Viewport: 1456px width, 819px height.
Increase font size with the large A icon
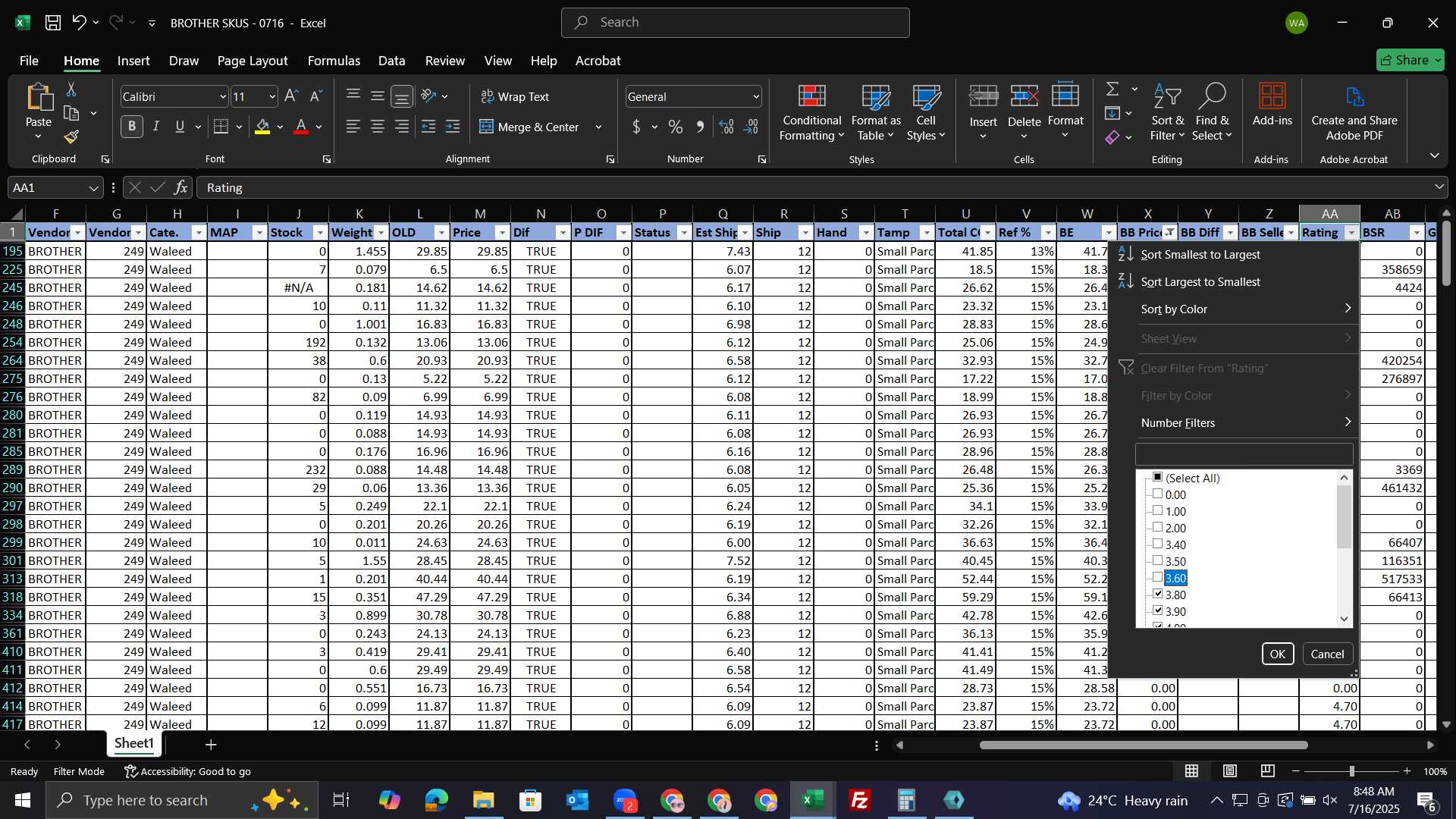point(291,96)
